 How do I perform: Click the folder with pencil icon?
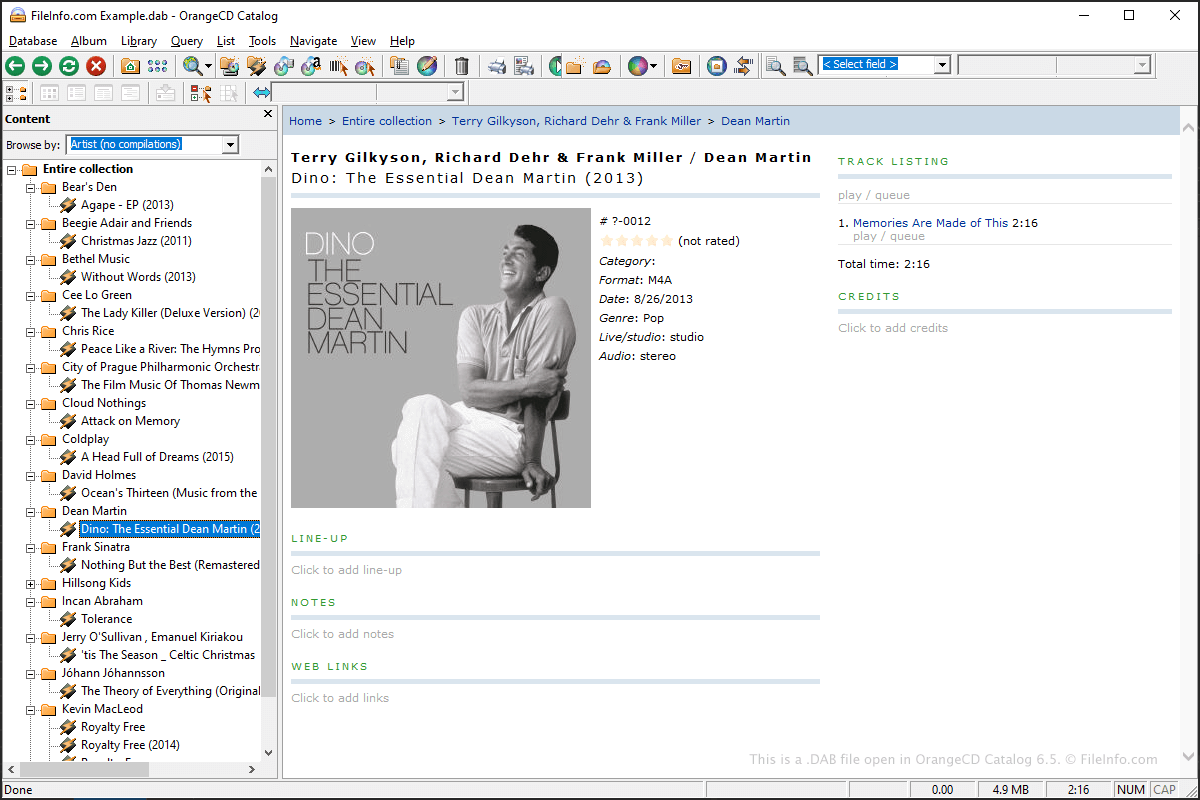coord(256,66)
